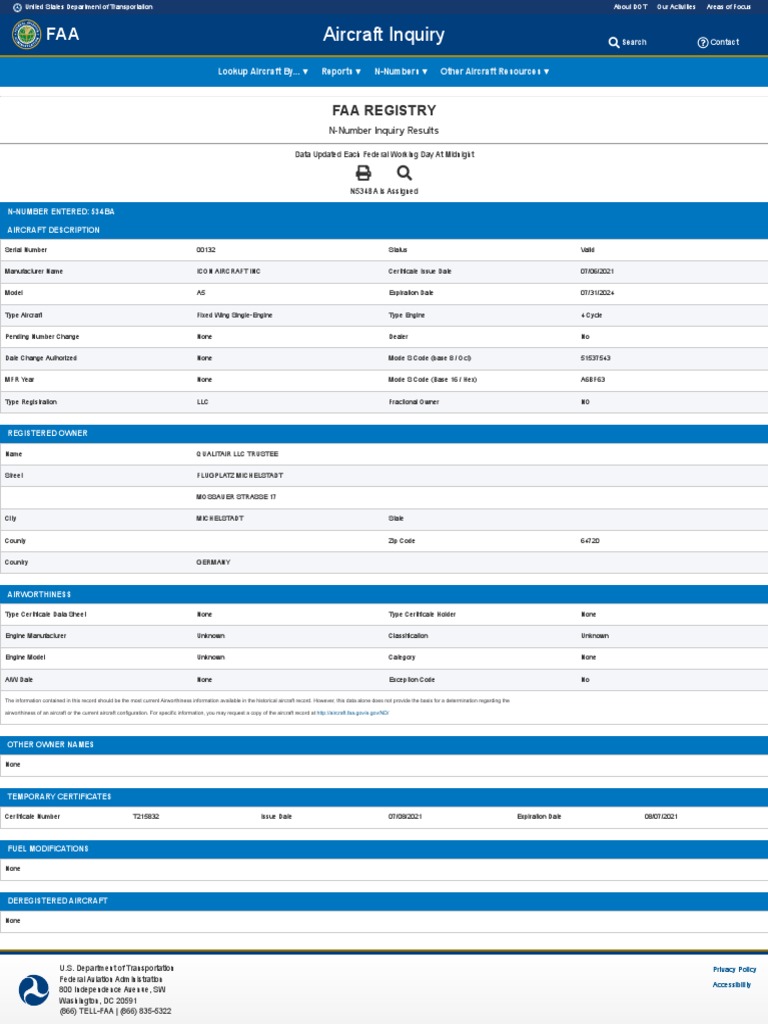Click the Aircraft Inquiry page title
The image size is (768, 1024).
[383, 35]
